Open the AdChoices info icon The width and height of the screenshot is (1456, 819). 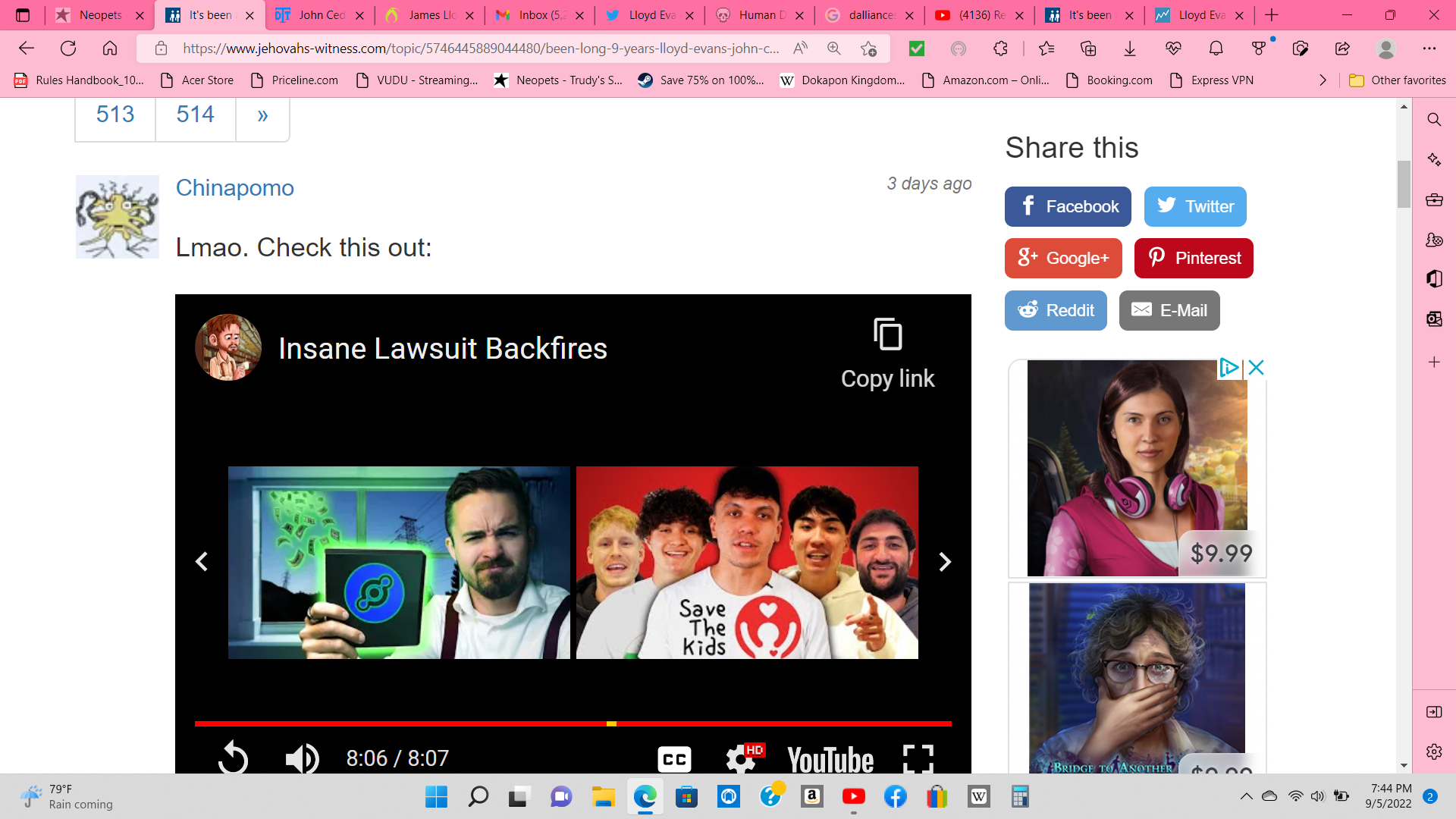point(1228,368)
